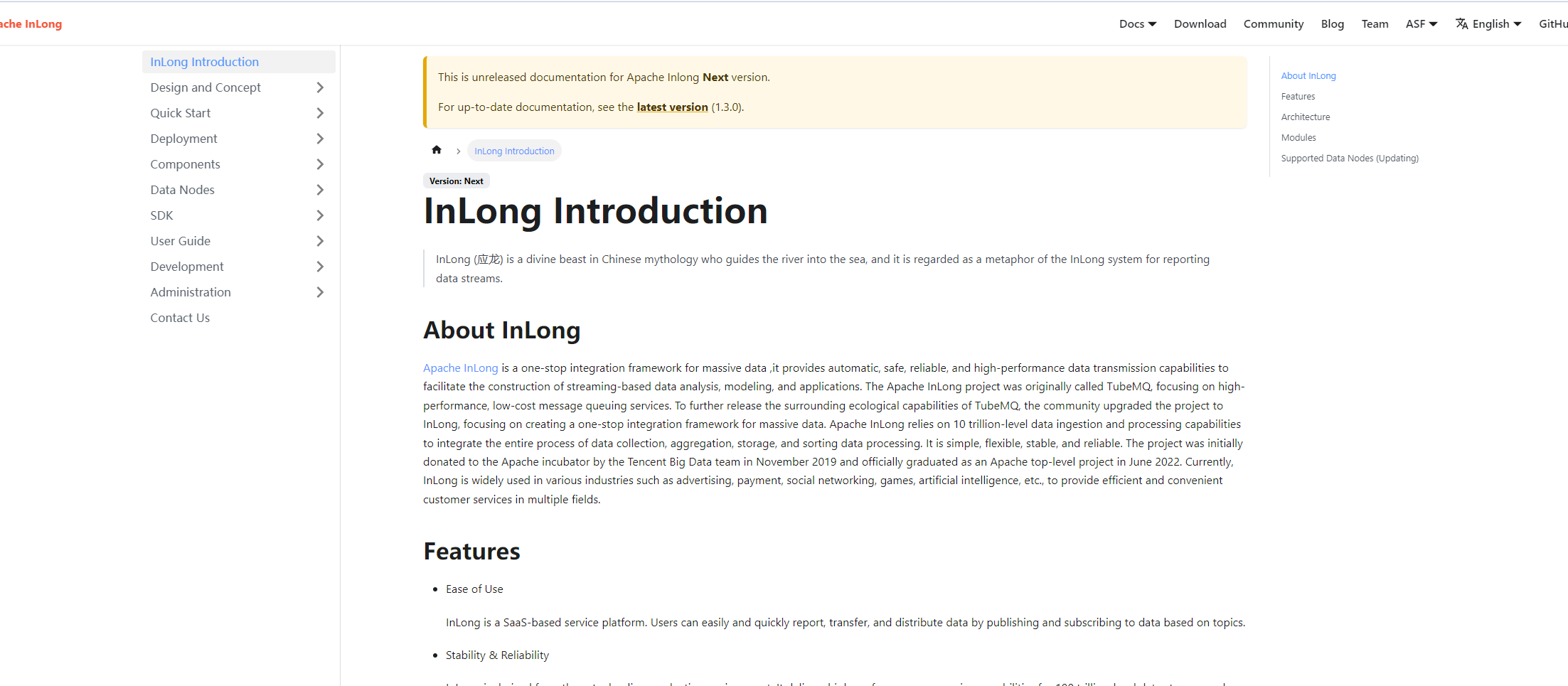Select InLong Introduction in sidebar

point(238,62)
